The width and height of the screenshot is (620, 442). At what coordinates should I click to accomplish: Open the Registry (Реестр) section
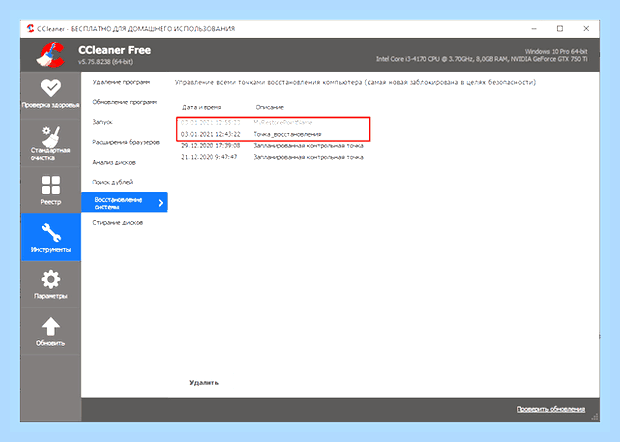[x=50, y=190]
